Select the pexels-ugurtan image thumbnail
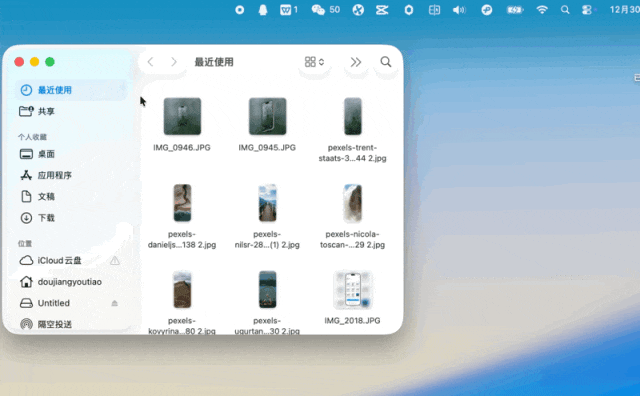 [267, 289]
